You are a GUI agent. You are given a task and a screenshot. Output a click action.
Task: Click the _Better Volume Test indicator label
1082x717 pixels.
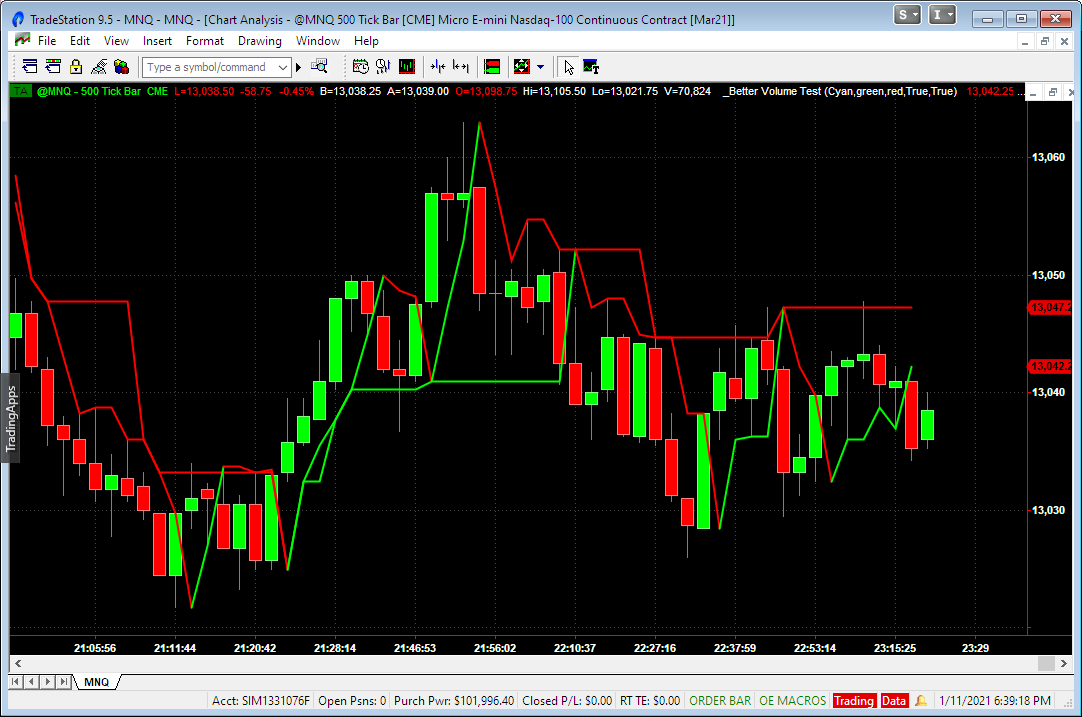[x=839, y=91]
